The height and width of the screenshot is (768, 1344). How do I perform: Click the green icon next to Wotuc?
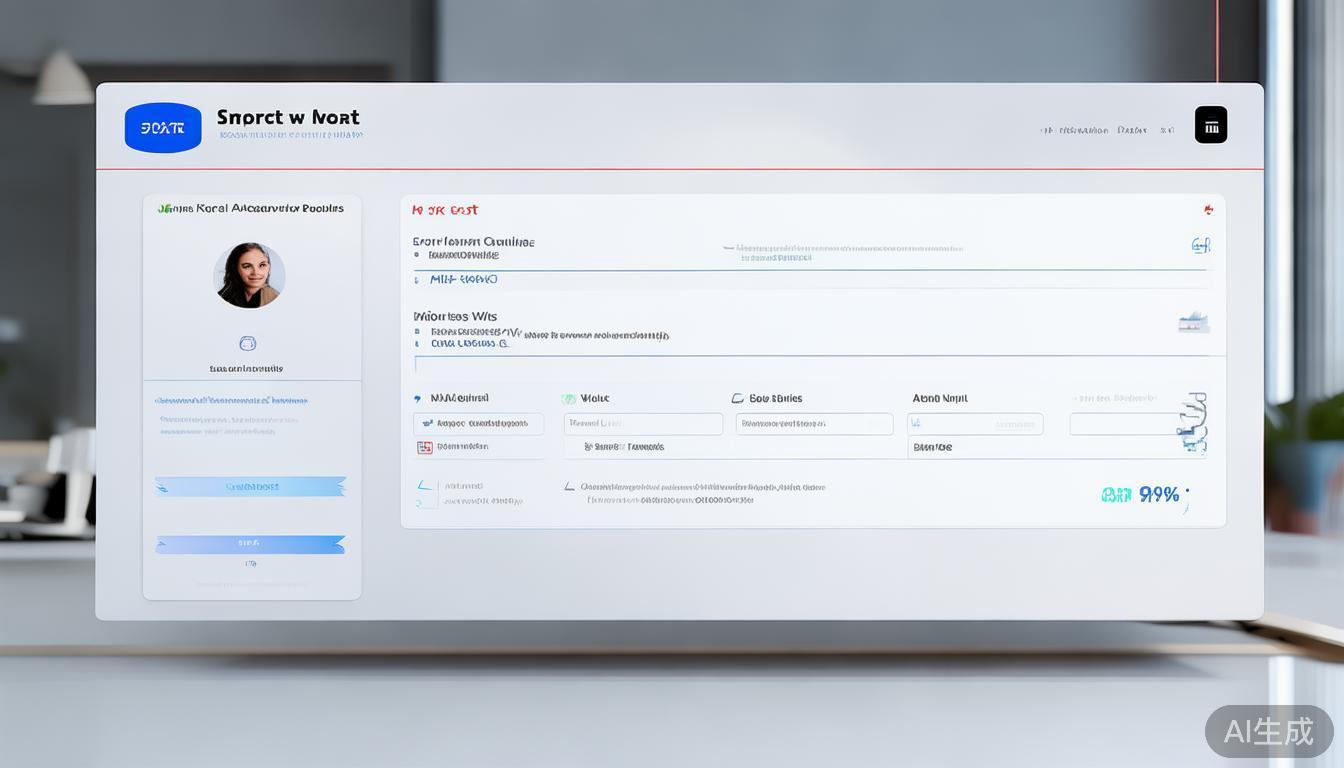[x=569, y=398]
